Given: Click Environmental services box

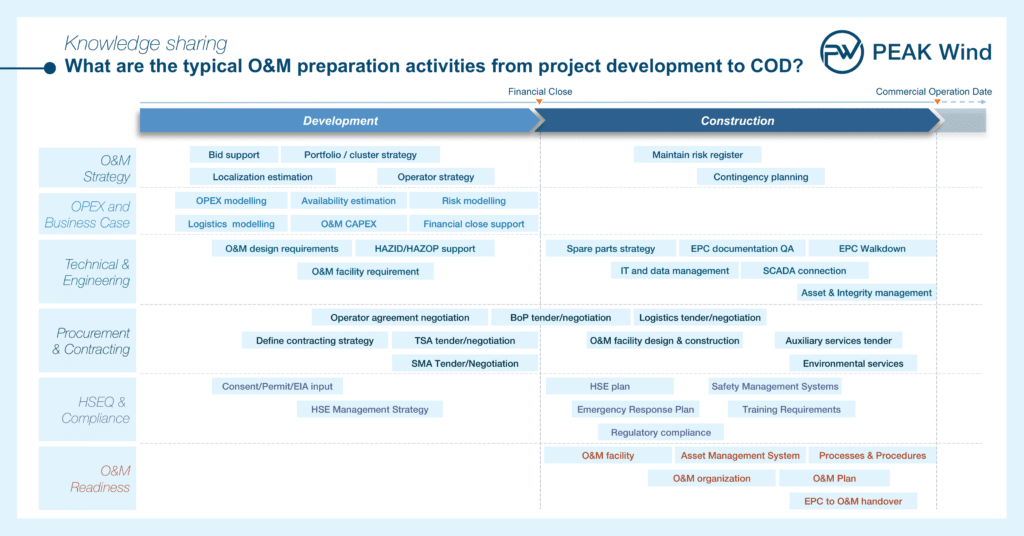Looking at the screenshot, I should (x=853, y=363).
